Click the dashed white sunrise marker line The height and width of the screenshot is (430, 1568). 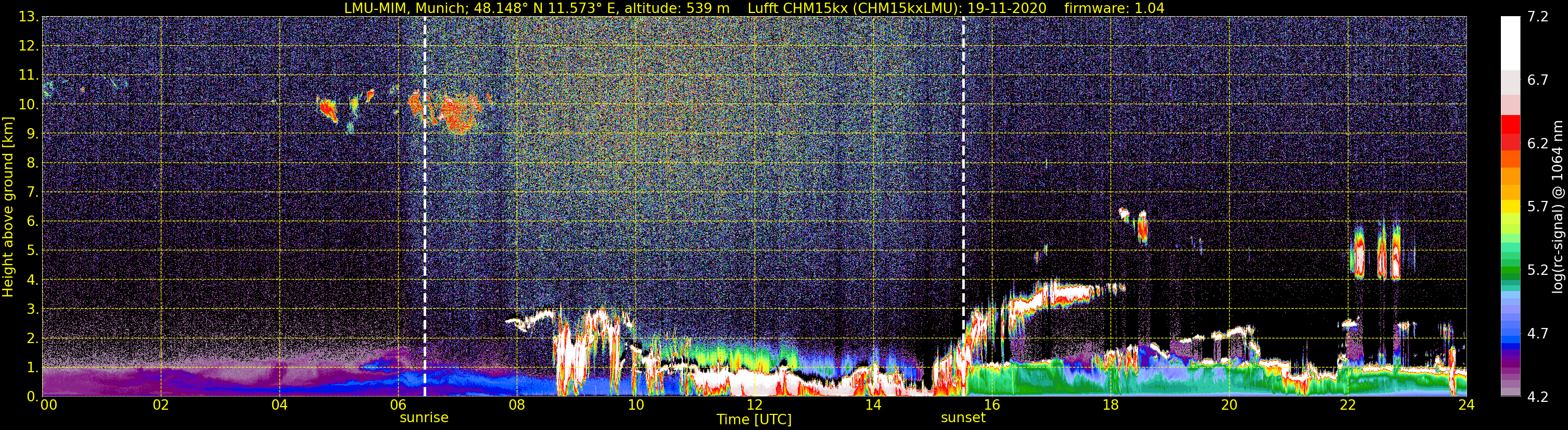(x=424, y=207)
